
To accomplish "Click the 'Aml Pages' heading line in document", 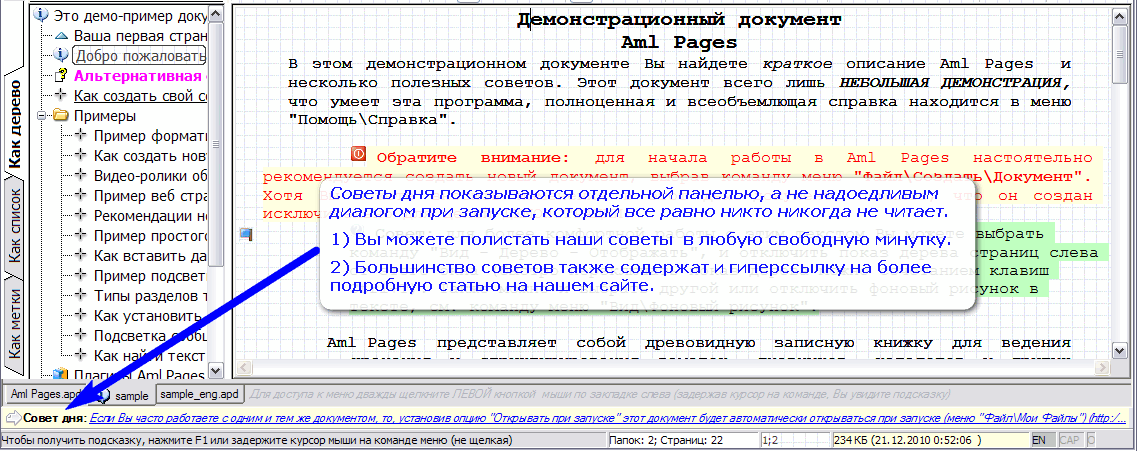I will (679, 42).
